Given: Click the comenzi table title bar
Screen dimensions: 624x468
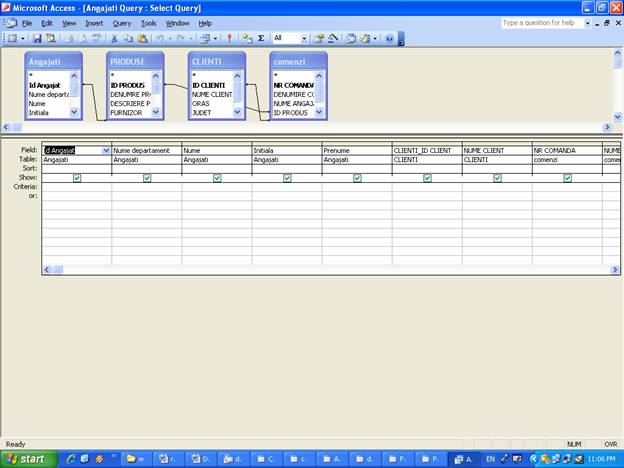Looking at the screenshot, I should pos(298,62).
